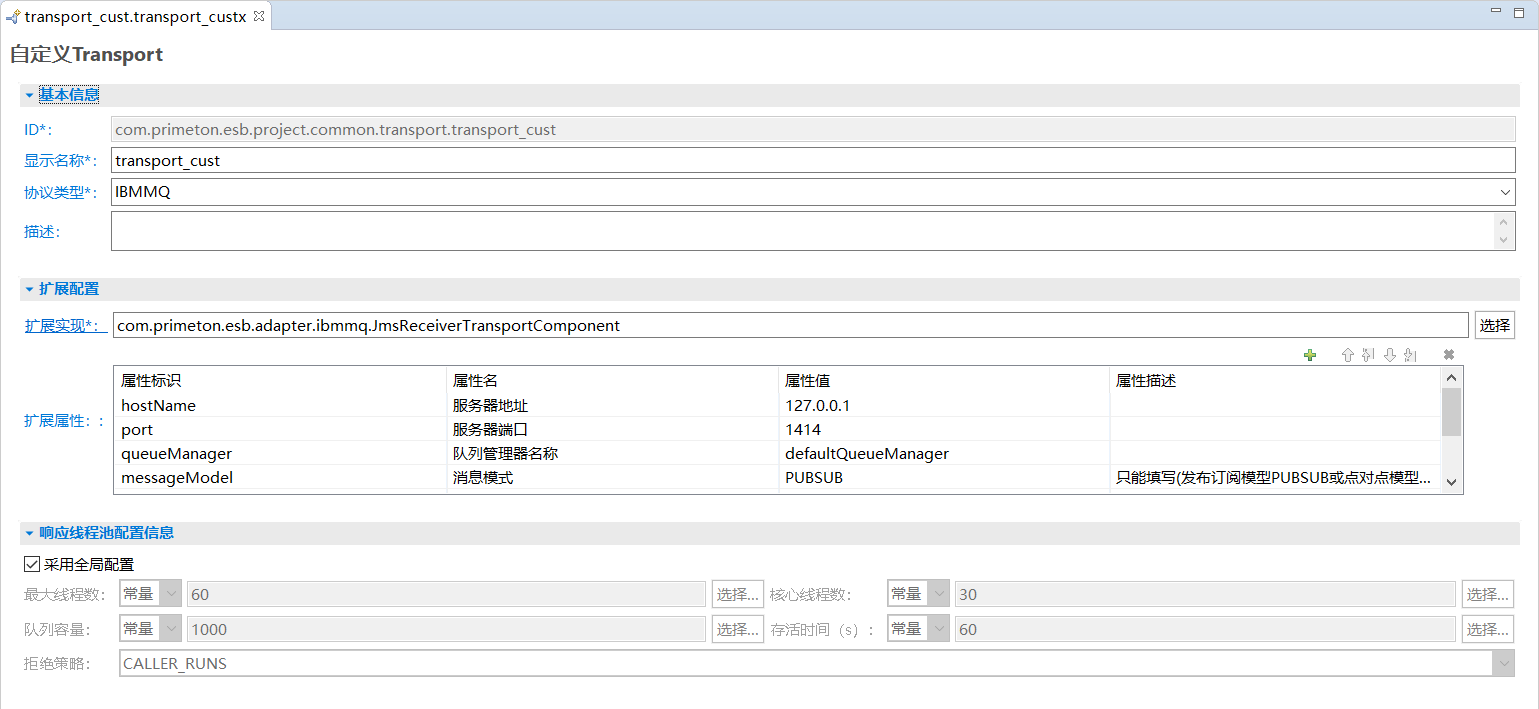Collapse the 扩展配置 section

tap(30, 289)
